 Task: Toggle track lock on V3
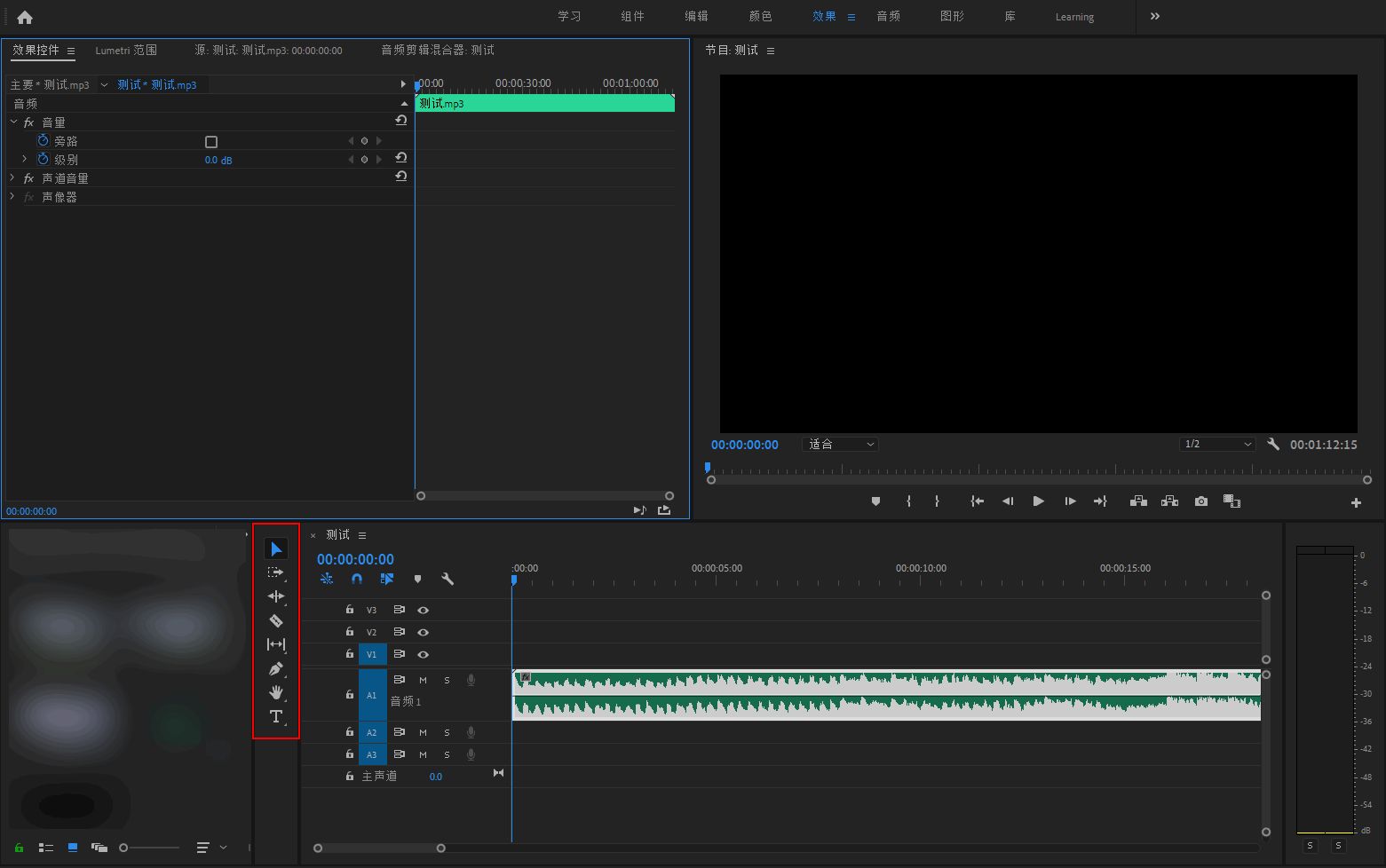350,610
